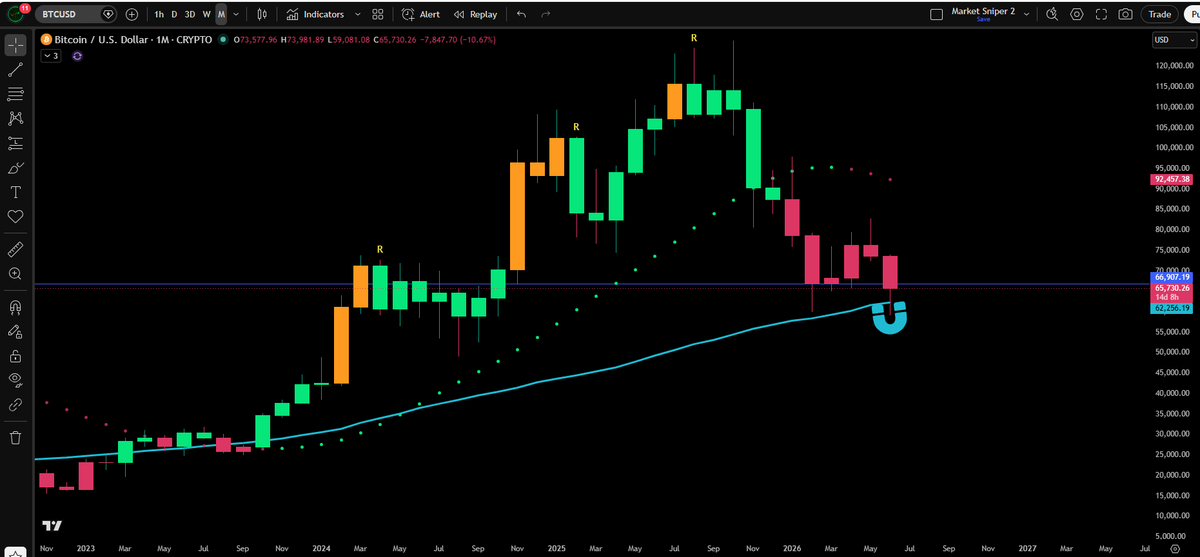Select the crosshair cursor tool
This screenshot has width=1200, height=557.
(15, 46)
